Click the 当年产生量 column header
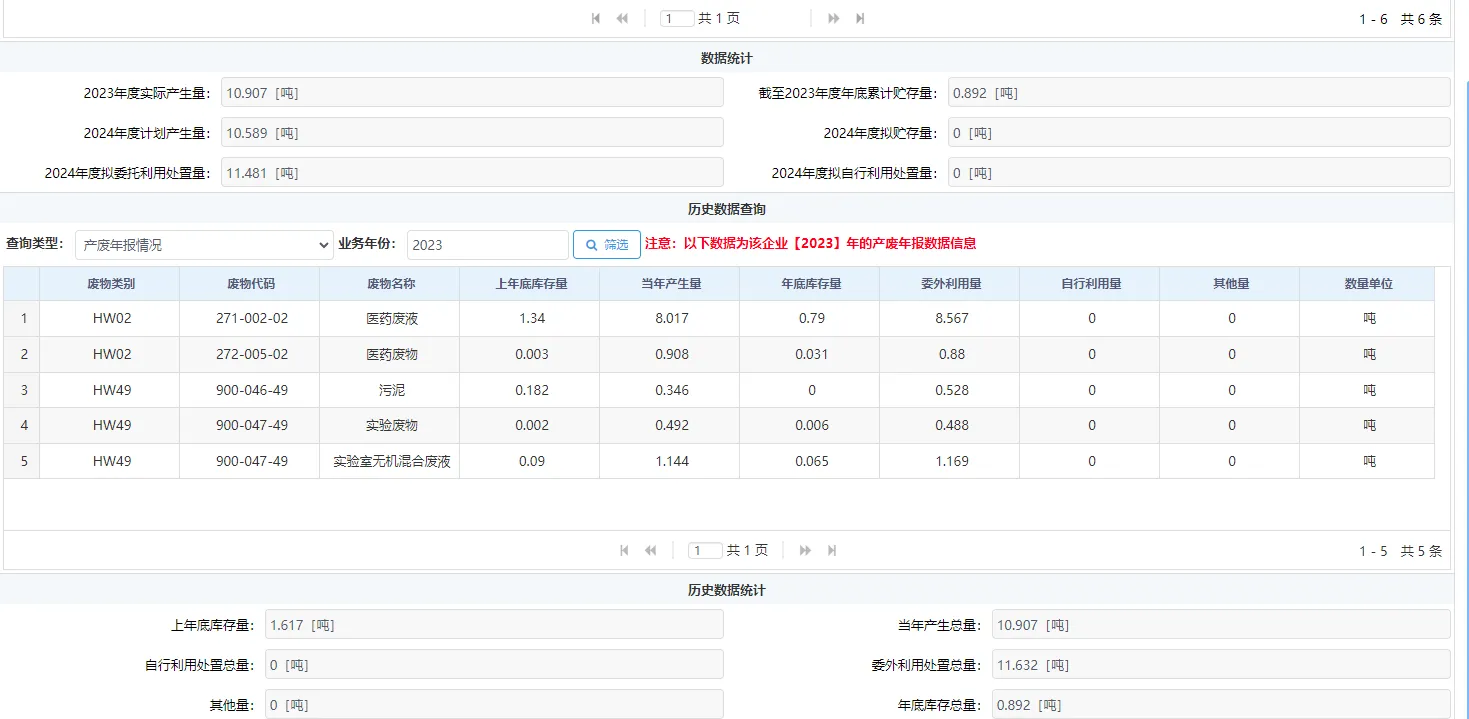This screenshot has height=719, width=1469. (670, 283)
